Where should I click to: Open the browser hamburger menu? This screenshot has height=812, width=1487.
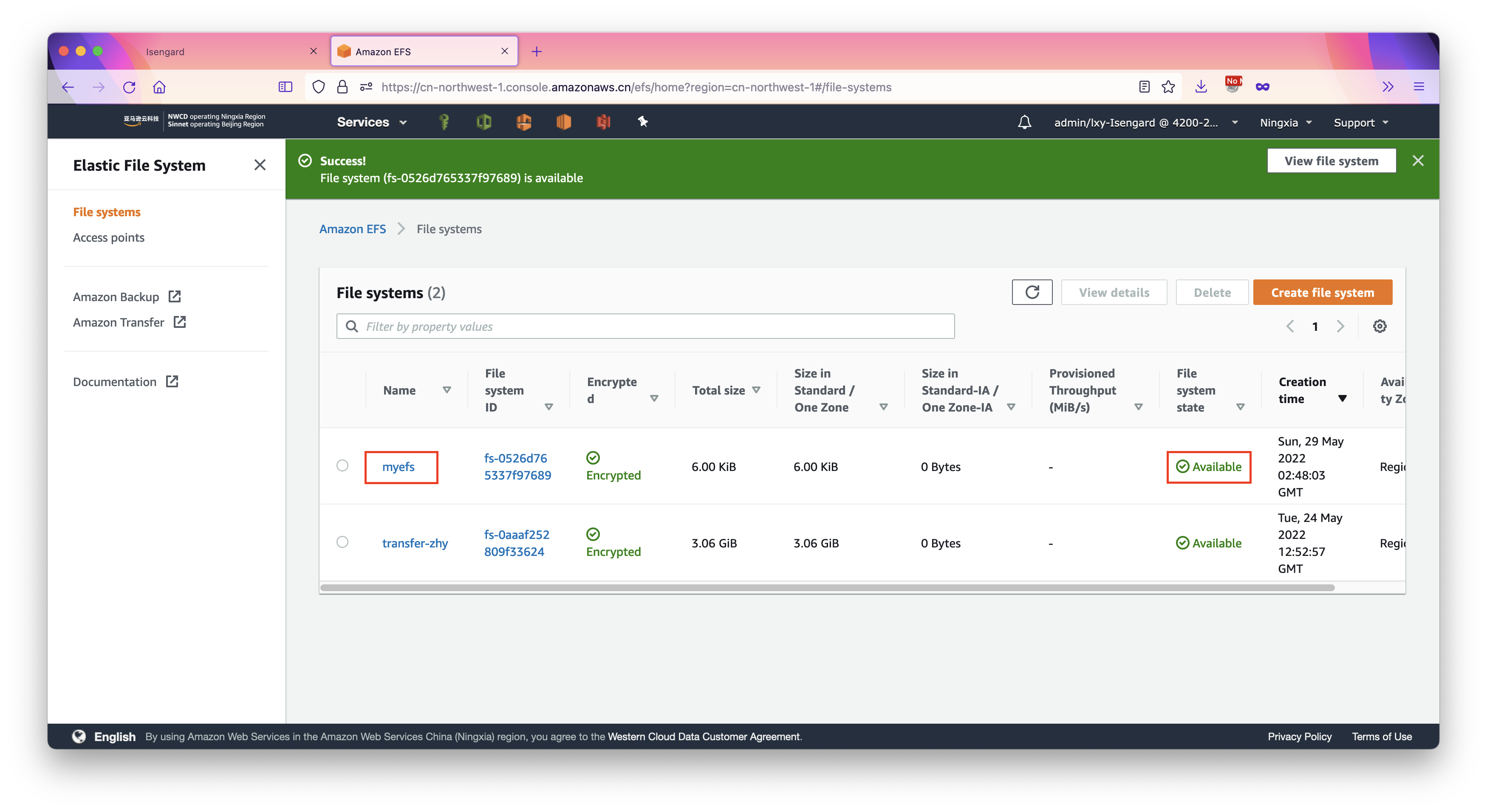tap(1419, 87)
